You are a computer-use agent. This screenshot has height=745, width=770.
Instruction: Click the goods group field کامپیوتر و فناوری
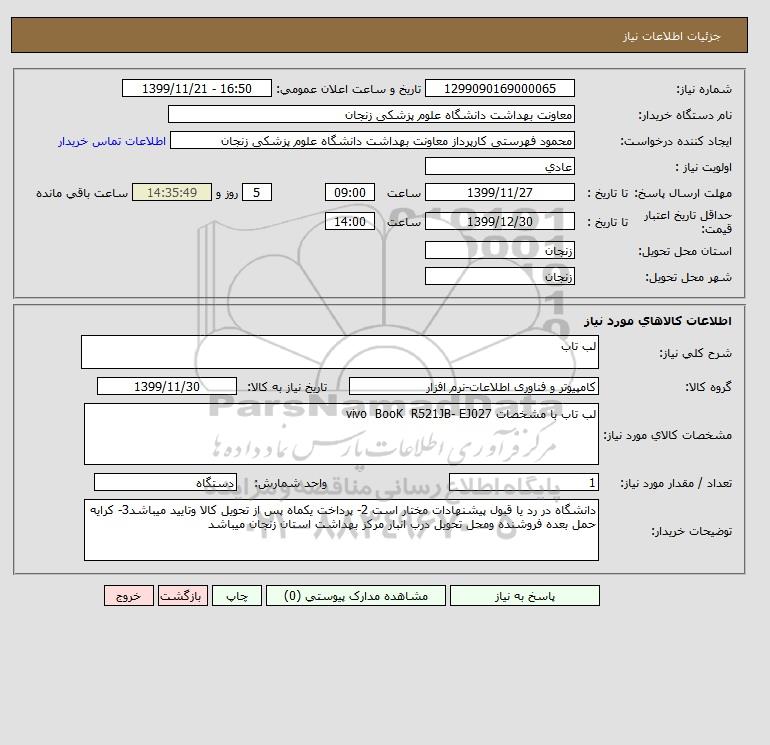(474, 386)
